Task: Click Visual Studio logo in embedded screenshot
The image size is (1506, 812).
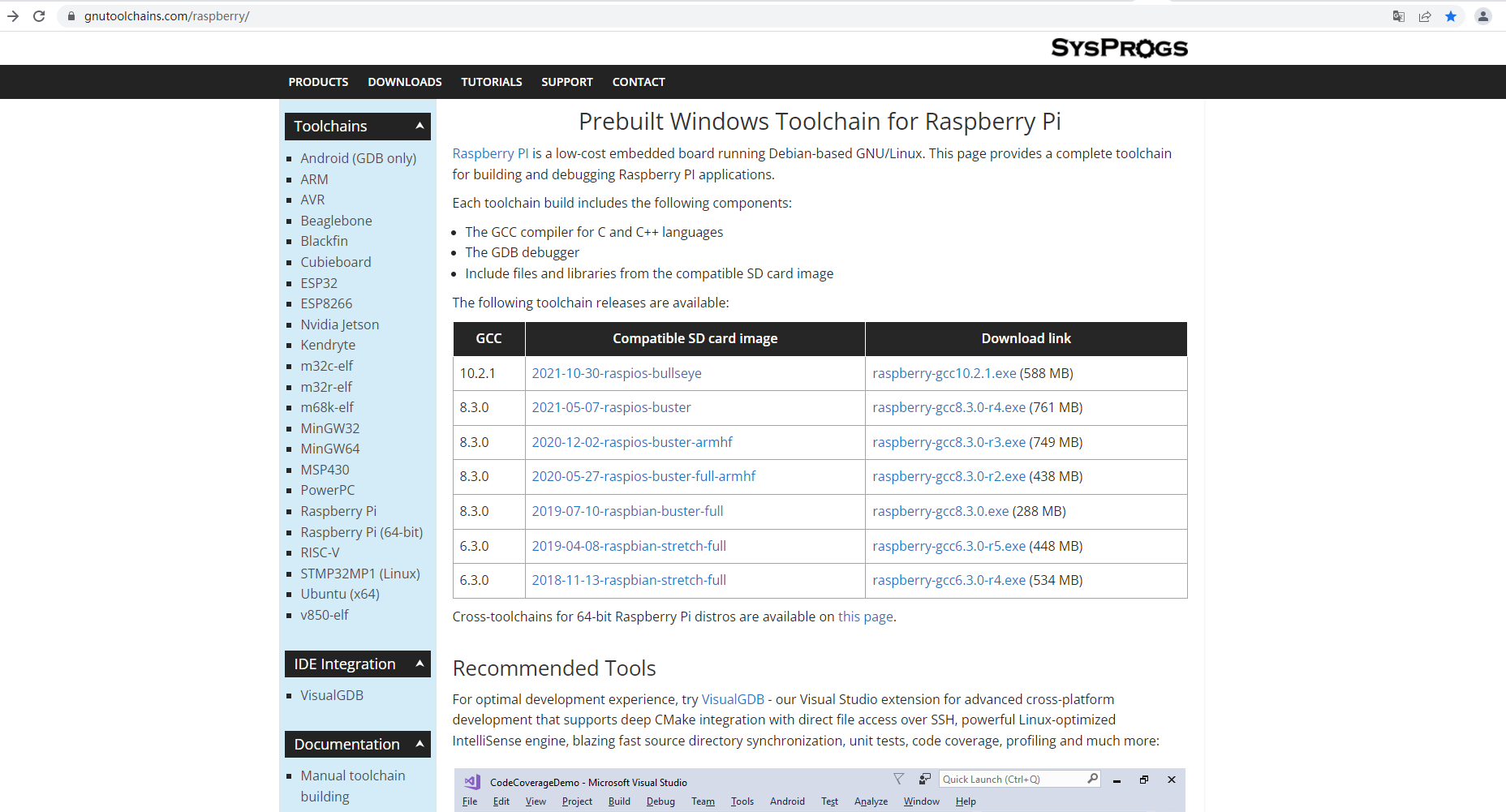Action: click(472, 782)
